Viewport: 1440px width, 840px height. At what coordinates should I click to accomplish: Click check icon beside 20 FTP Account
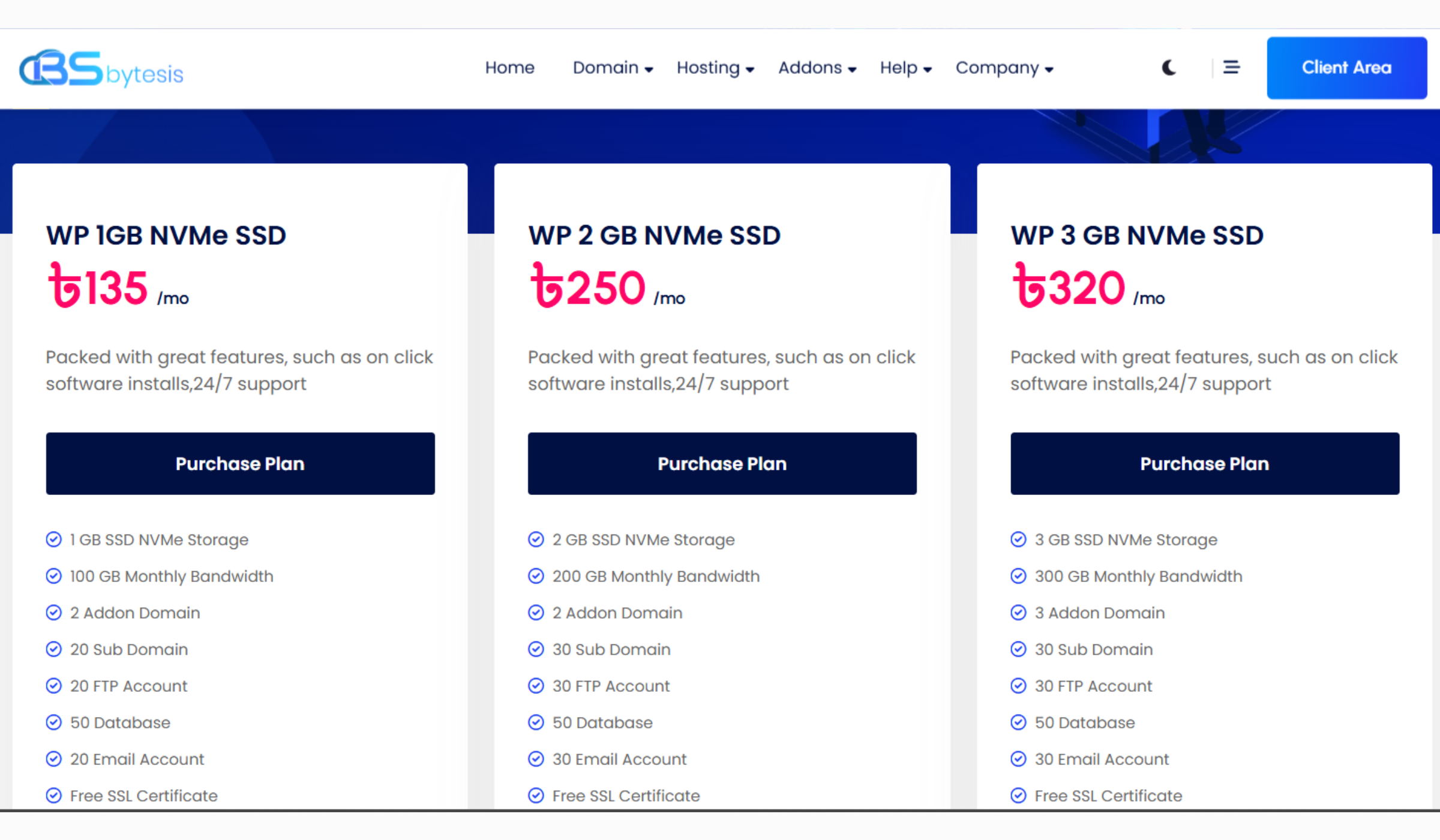54,686
